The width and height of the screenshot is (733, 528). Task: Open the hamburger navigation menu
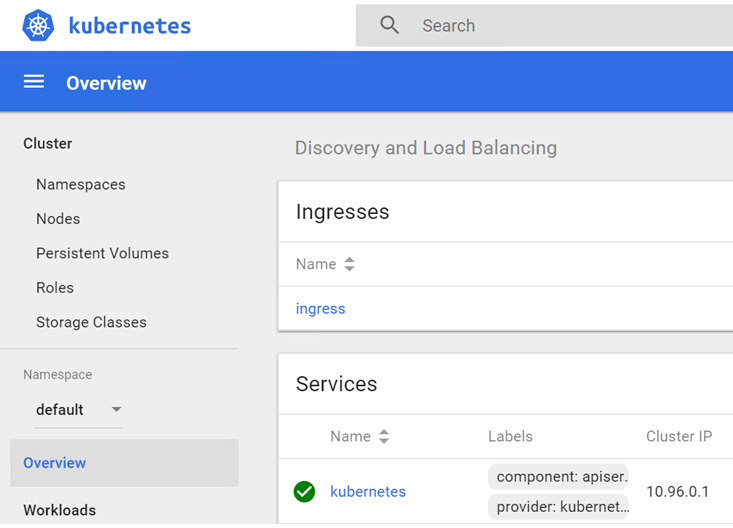point(34,82)
